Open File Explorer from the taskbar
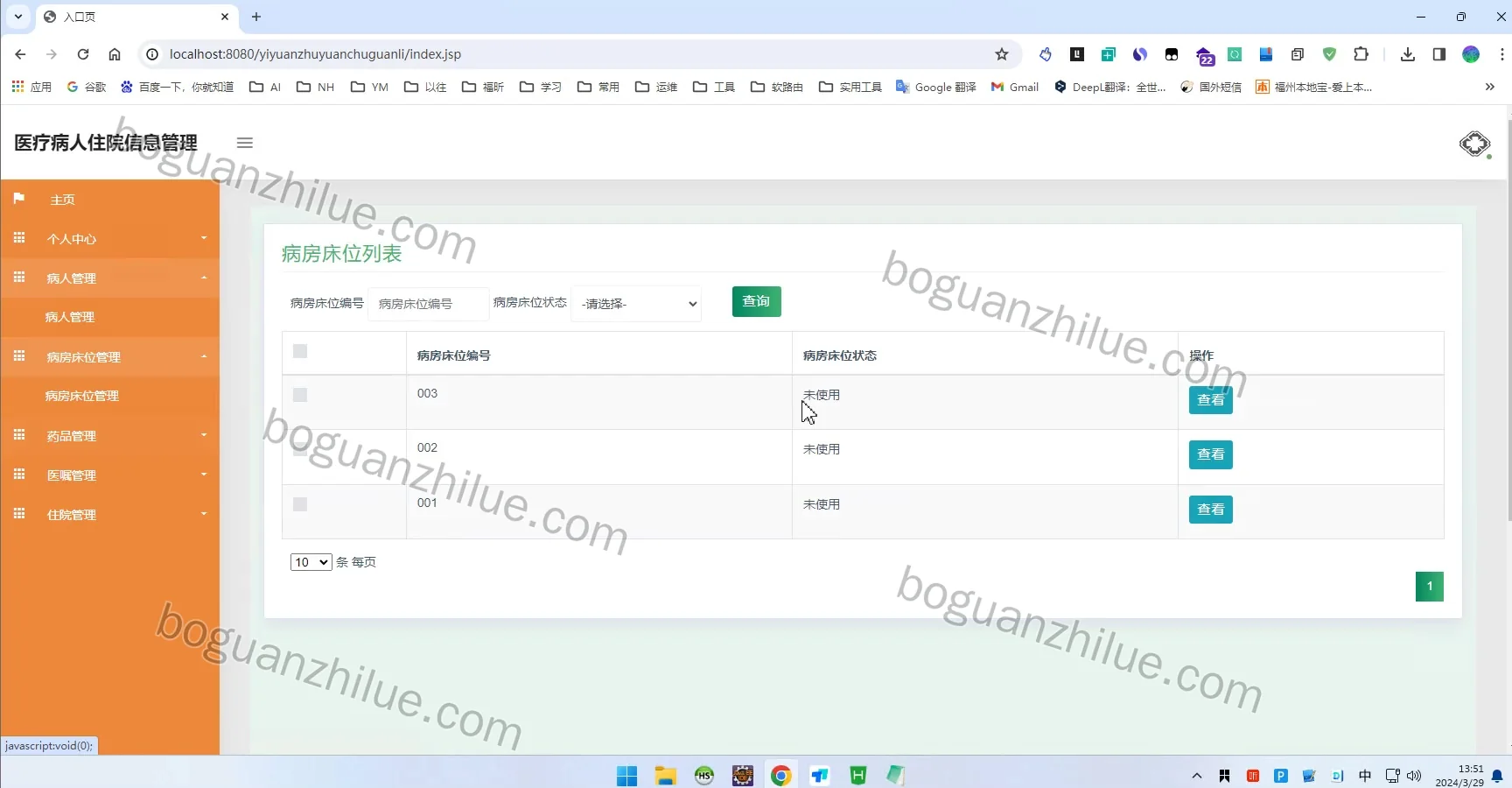Viewport: 1512px width, 788px height. [666, 776]
